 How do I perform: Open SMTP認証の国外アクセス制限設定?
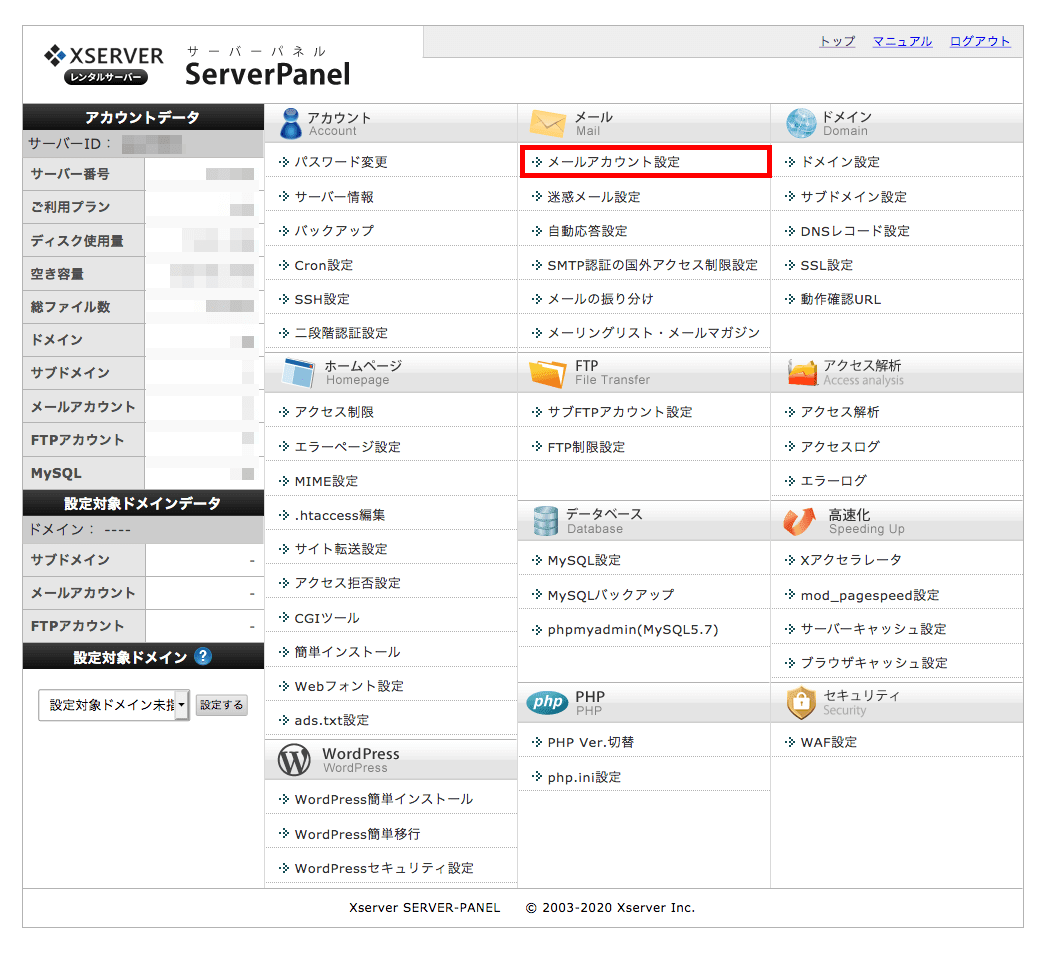653,265
